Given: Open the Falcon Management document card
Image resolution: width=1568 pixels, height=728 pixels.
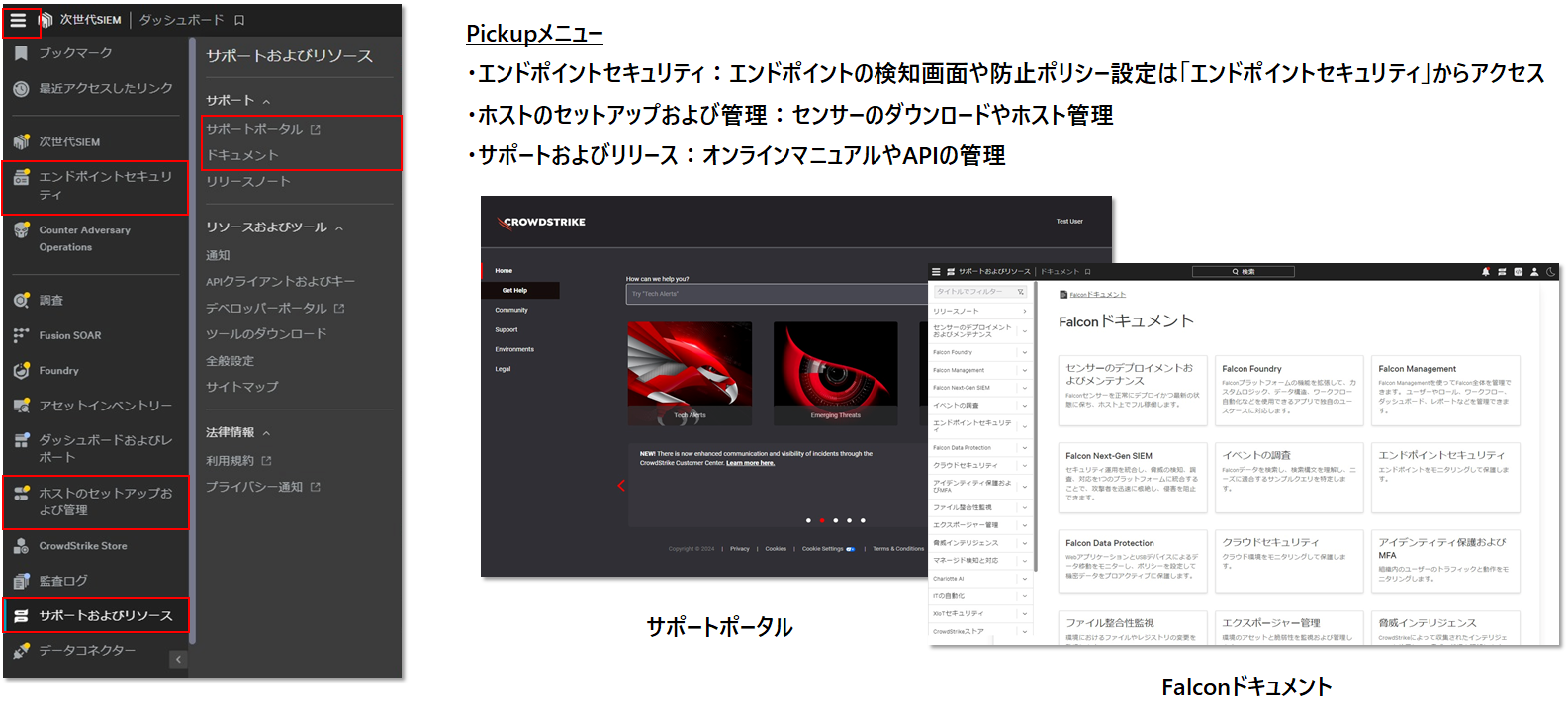Looking at the screenshot, I should click(1445, 391).
